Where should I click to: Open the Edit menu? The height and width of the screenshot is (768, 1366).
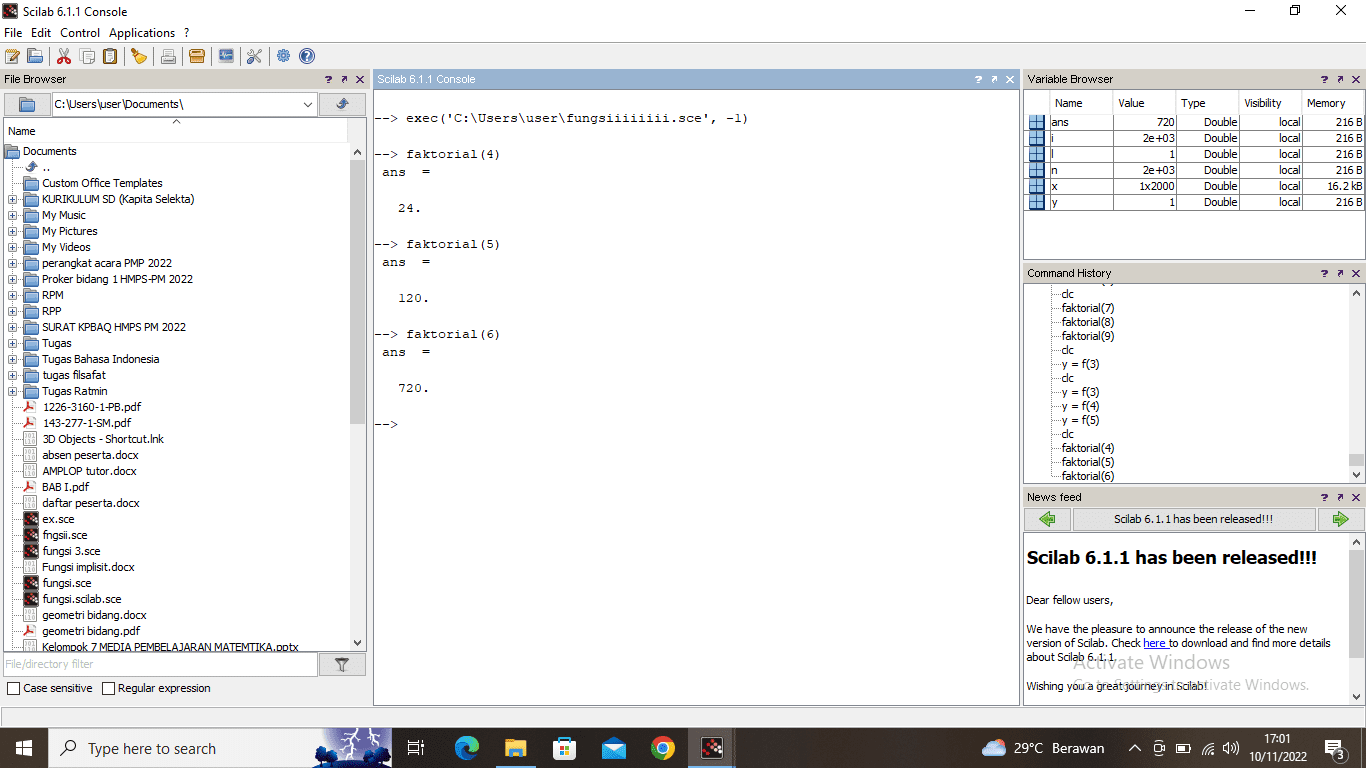tap(41, 33)
